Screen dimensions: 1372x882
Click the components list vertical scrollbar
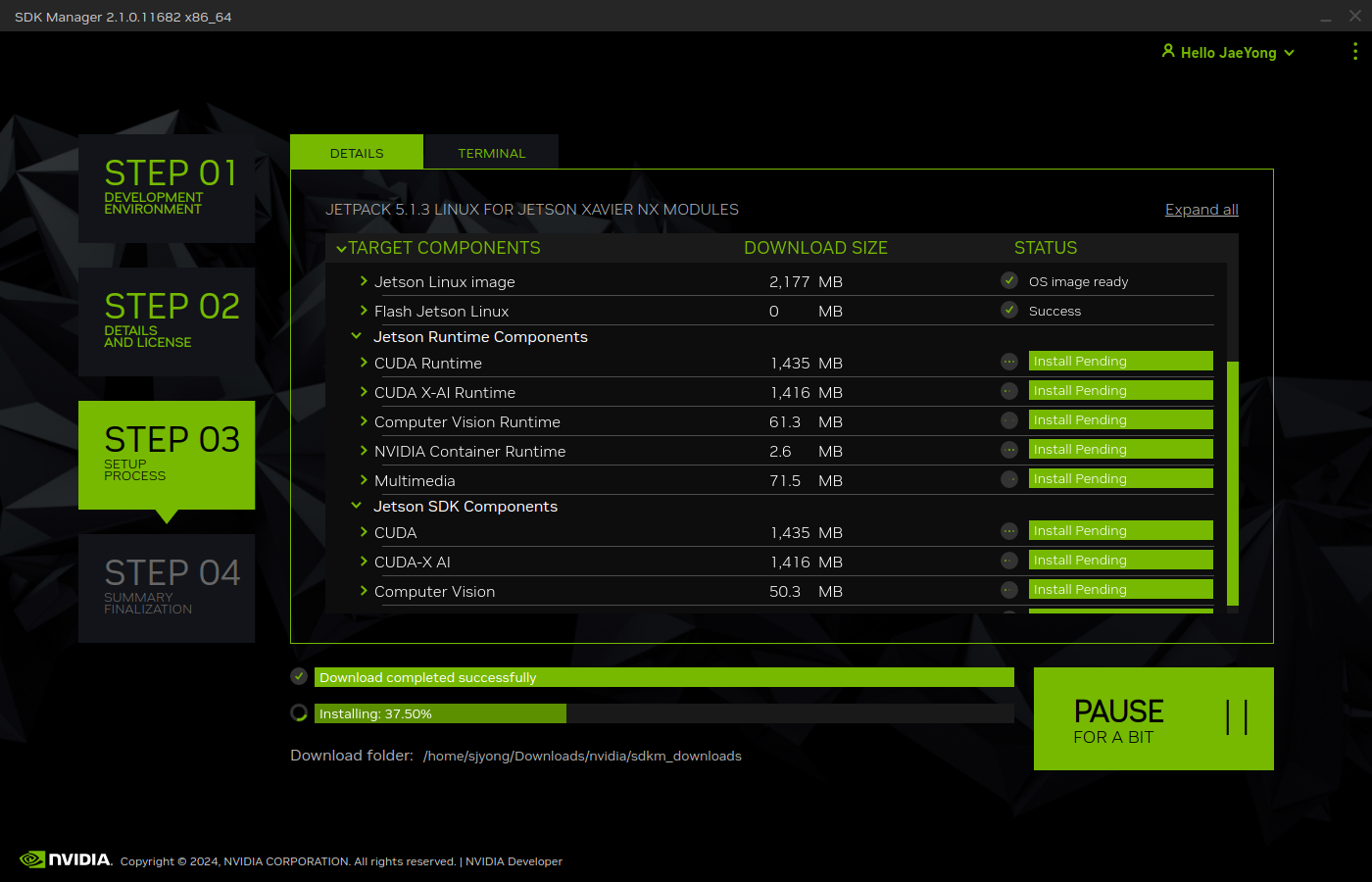tap(1233, 483)
